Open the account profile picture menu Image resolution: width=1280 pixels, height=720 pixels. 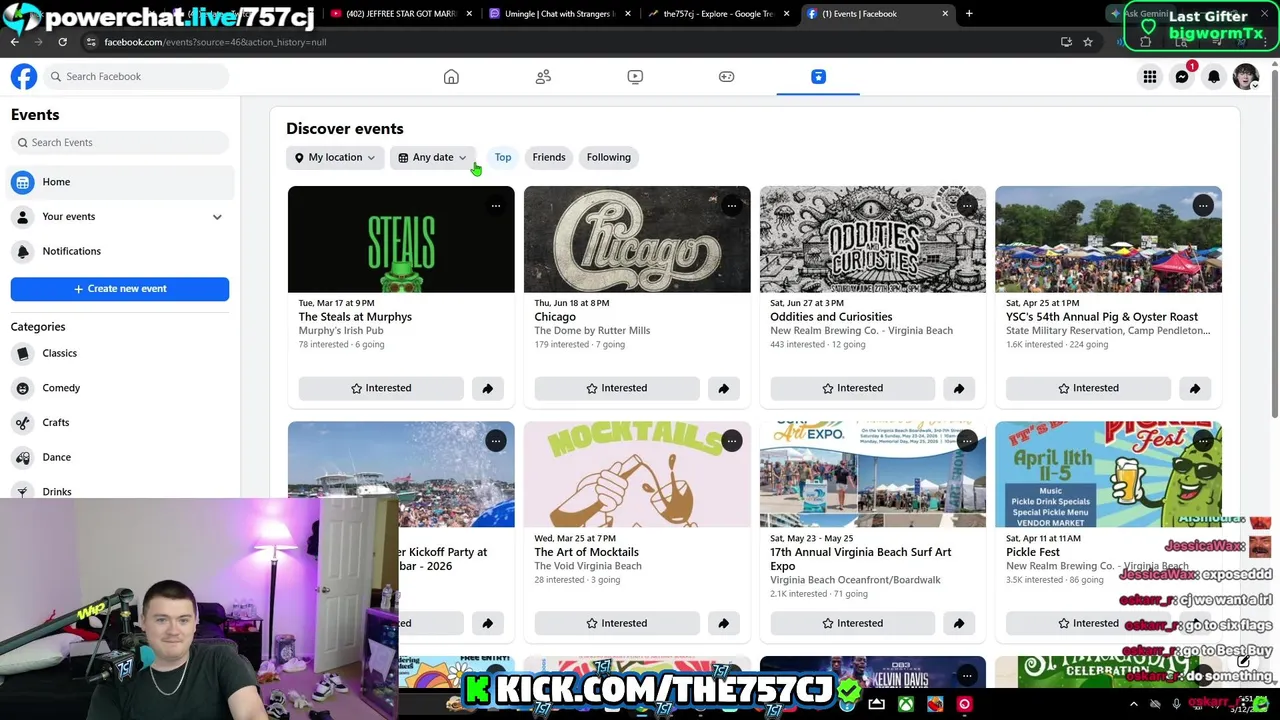click(1246, 77)
